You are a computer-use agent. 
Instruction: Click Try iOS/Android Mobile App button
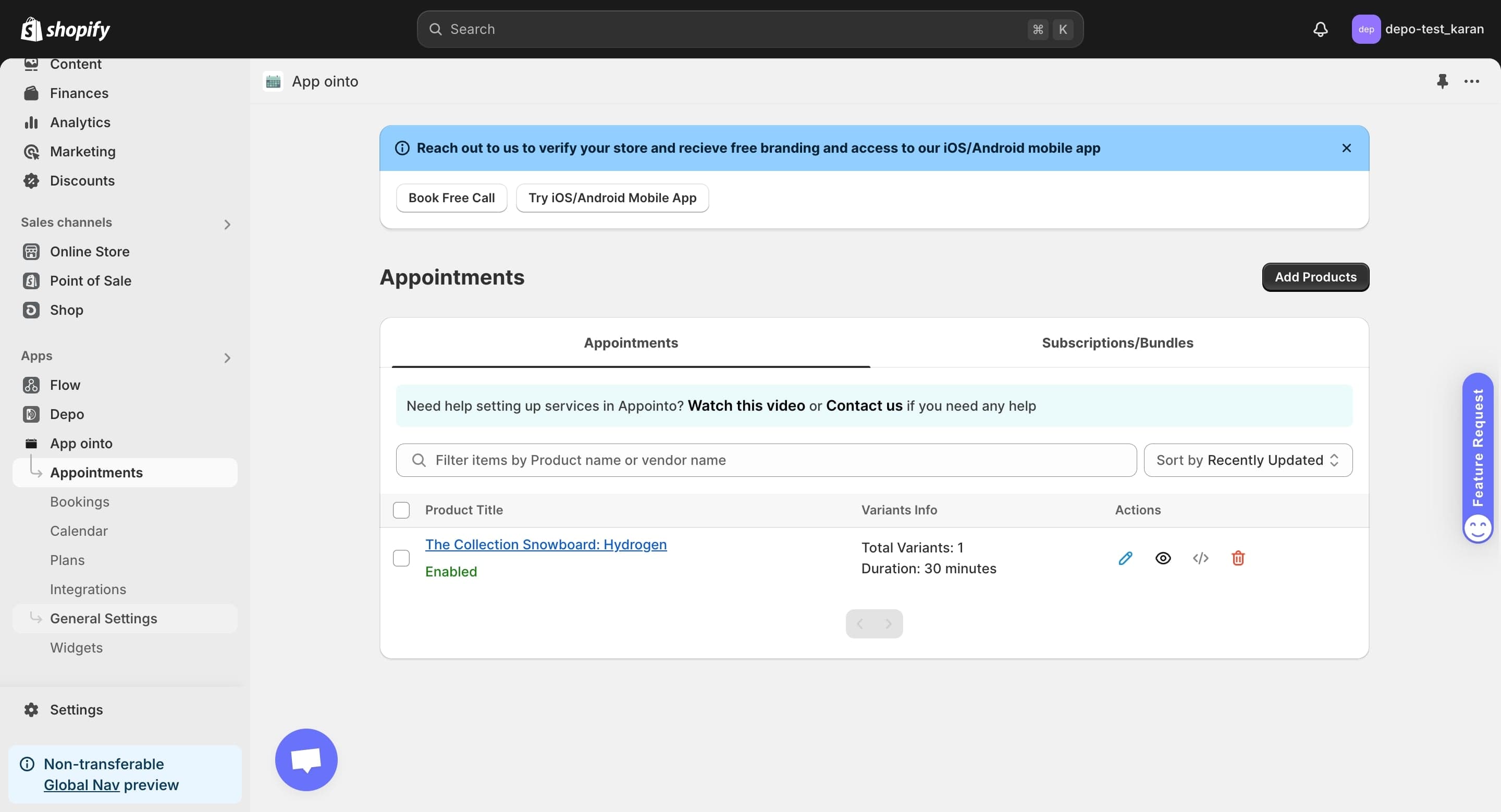[612, 198]
